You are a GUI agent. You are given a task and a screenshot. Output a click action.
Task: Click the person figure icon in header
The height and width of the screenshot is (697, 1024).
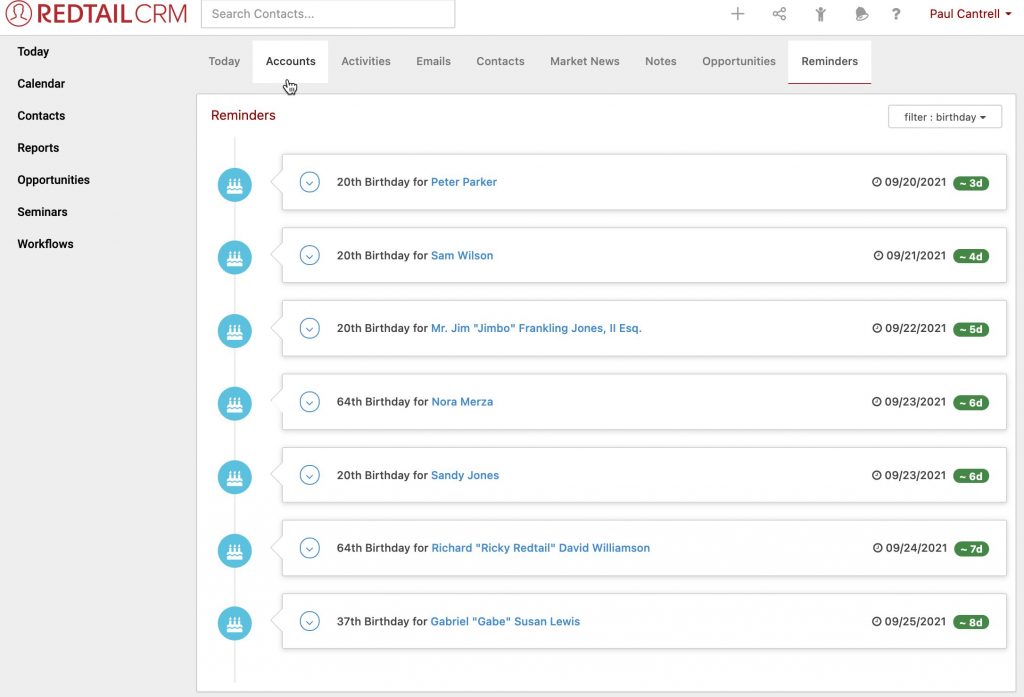click(820, 14)
